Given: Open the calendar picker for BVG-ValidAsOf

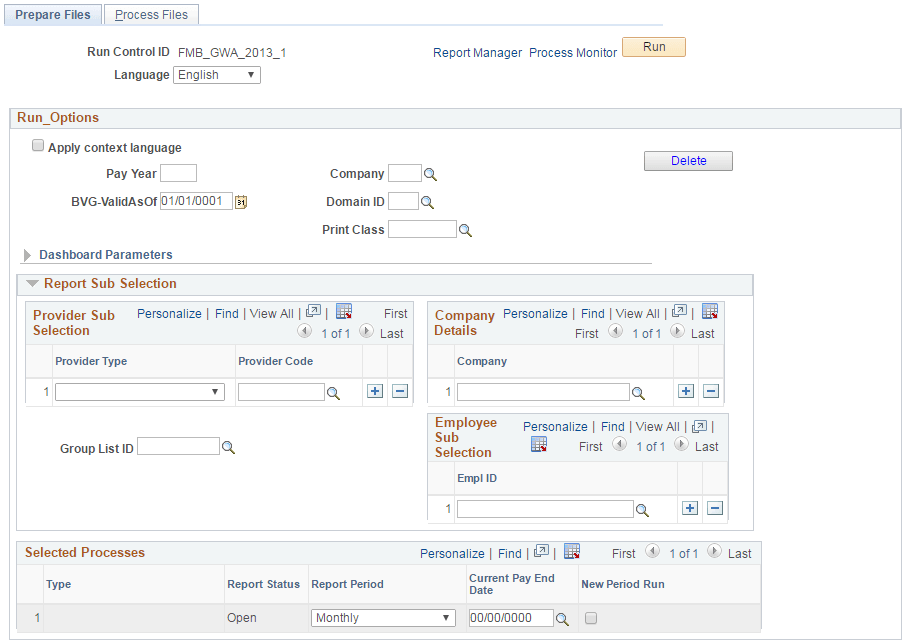Looking at the screenshot, I should 240,201.
